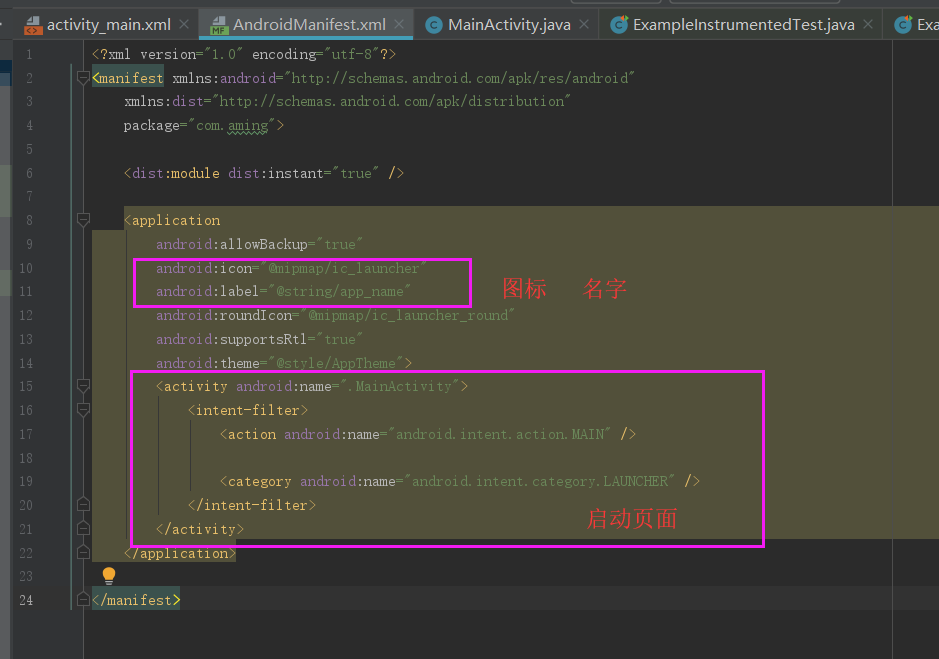Click the @string/app_name label value
Image resolution: width=939 pixels, height=659 pixels.
(x=339, y=292)
